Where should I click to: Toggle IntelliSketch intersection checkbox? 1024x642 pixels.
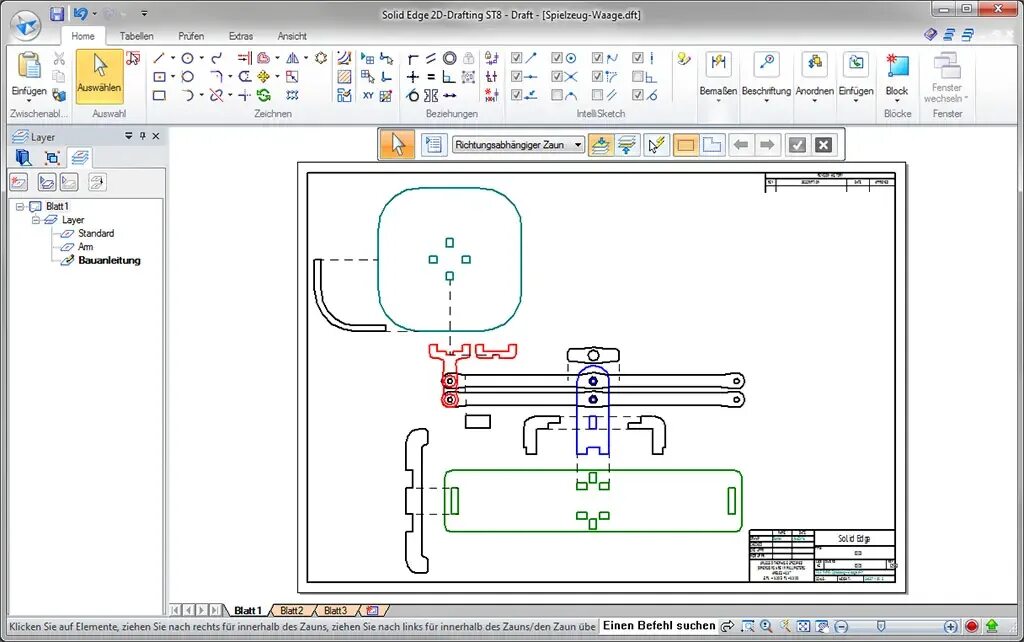coord(556,77)
